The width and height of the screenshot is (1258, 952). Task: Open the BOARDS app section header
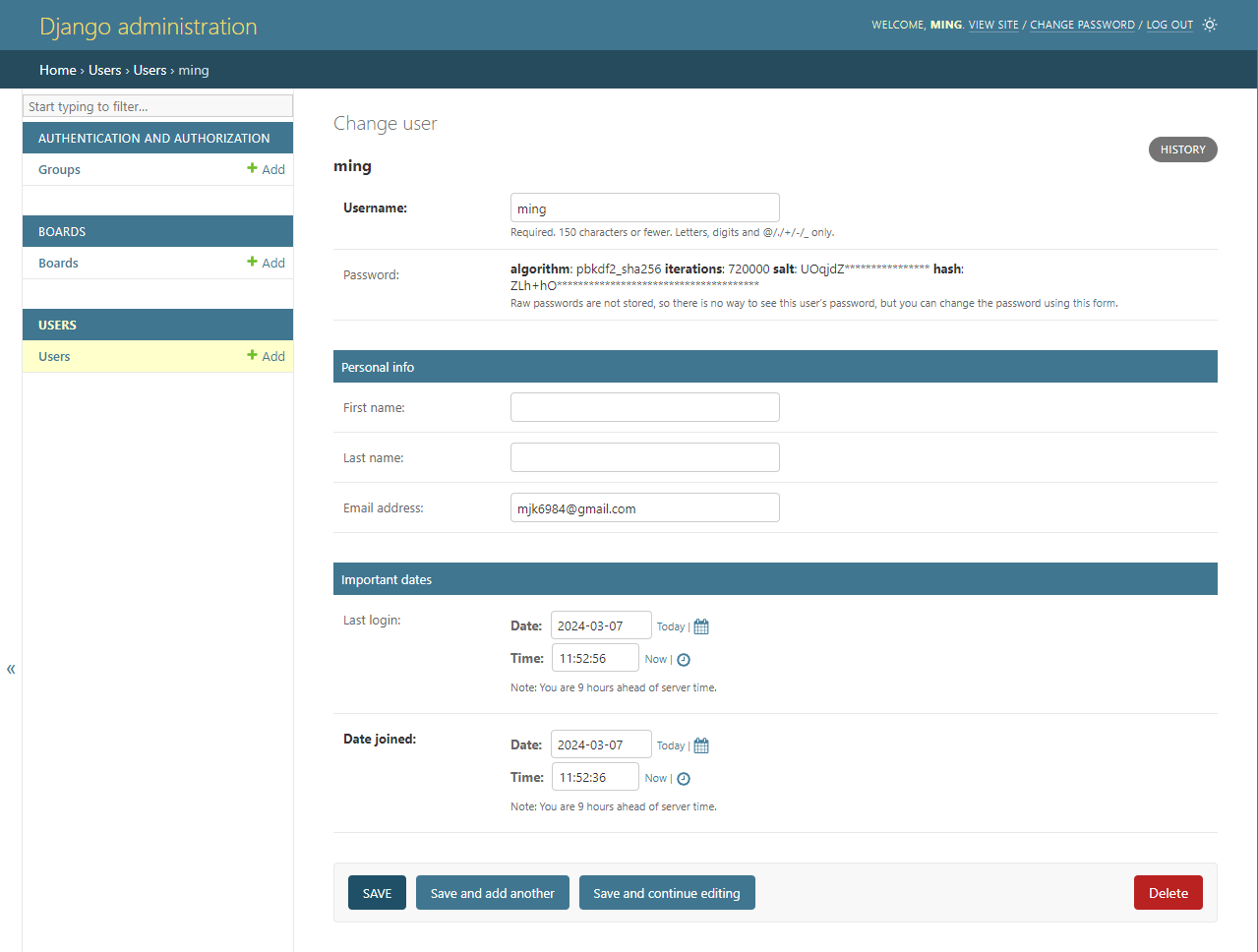pos(62,231)
